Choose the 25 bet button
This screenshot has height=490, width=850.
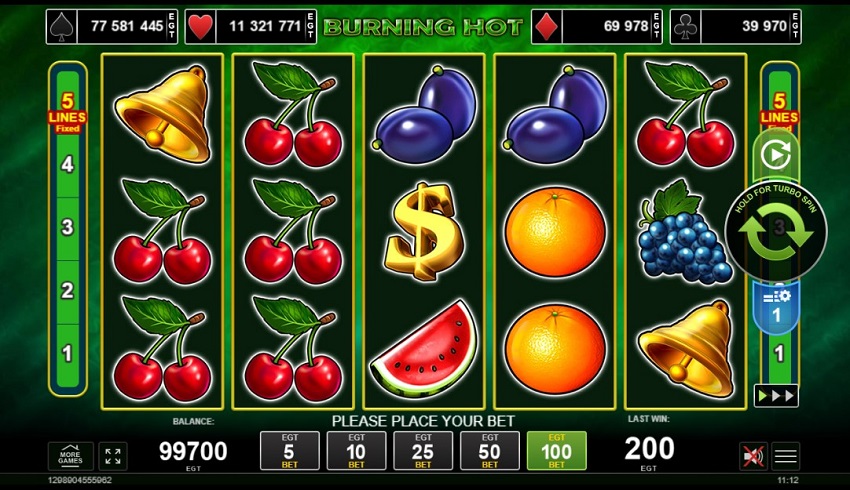423,450
